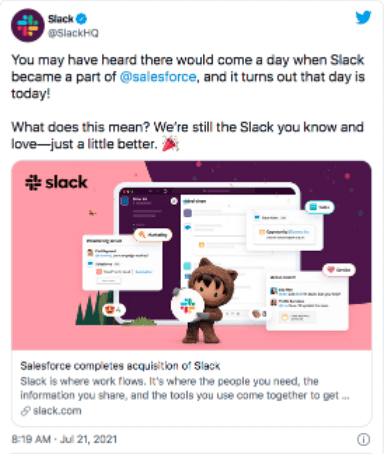Click the Twitter bird logo
The width and height of the screenshot is (384, 454).
pos(363,18)
